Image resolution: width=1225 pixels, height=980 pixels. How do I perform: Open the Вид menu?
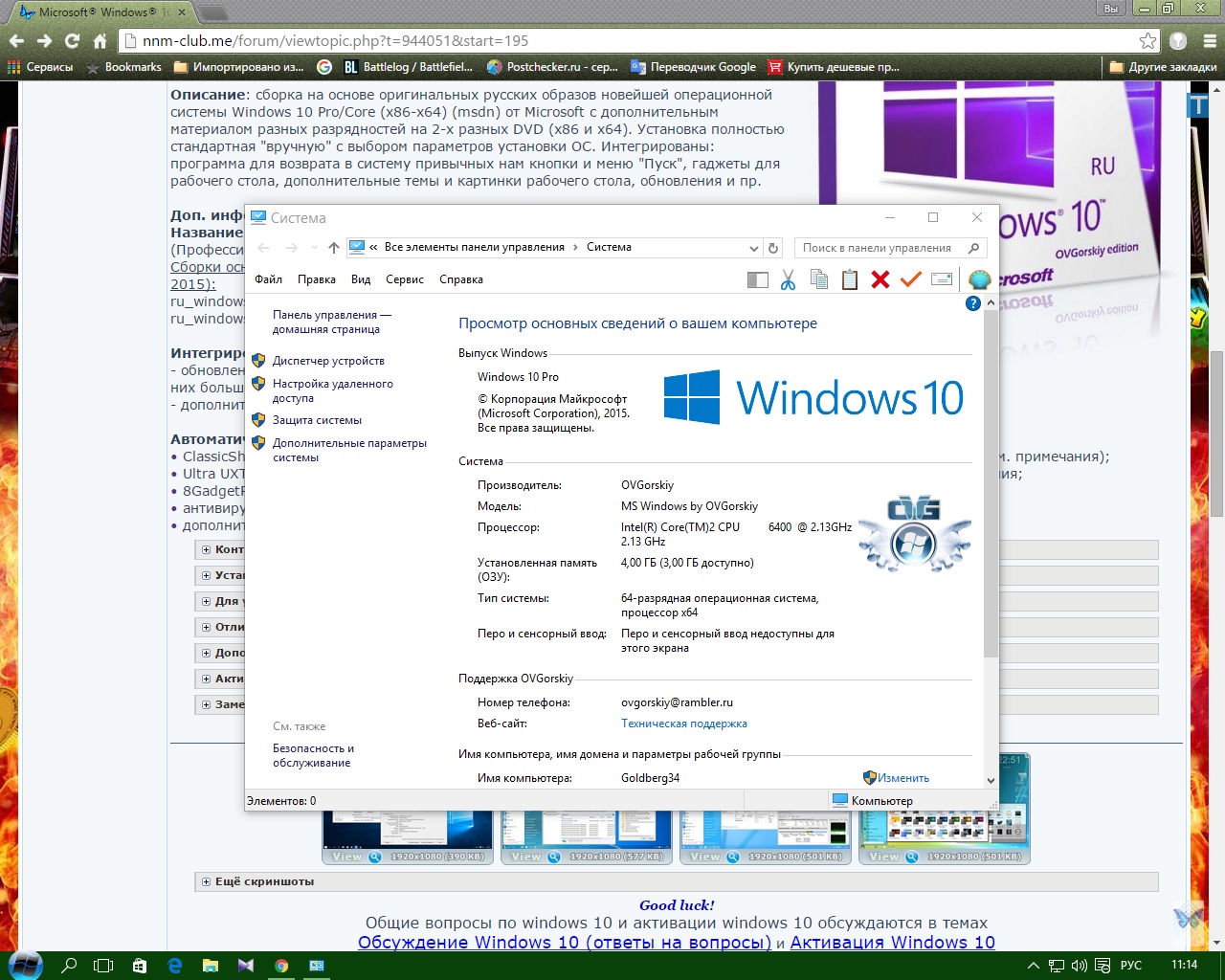coord(361,279)
